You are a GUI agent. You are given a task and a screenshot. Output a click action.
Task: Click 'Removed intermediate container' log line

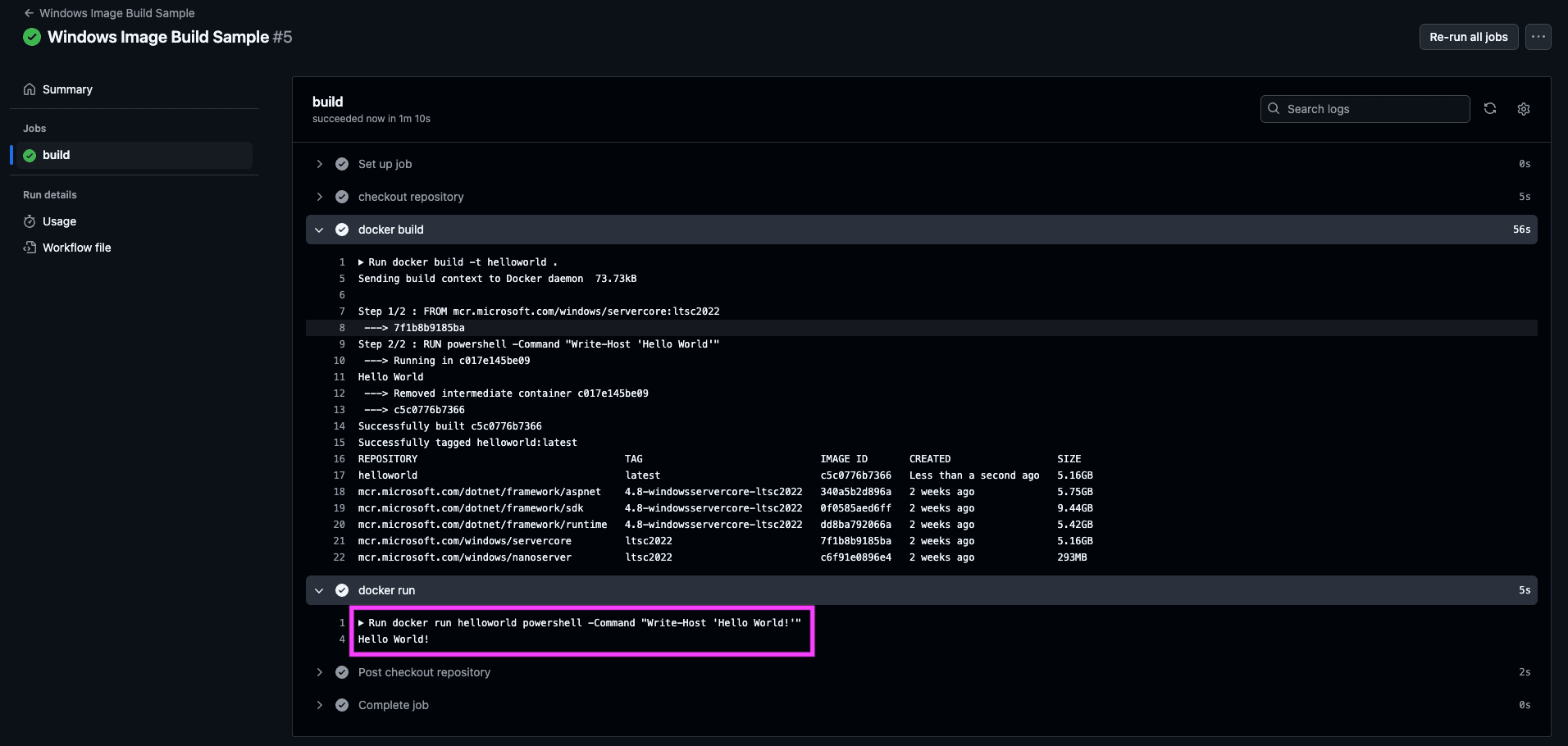coord(506,393)
